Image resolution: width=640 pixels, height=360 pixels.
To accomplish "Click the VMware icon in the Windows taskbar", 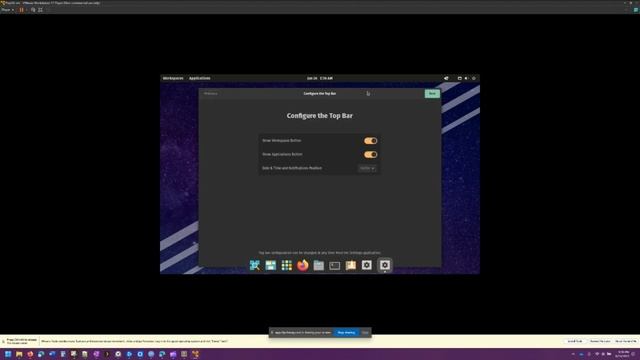I will [196, 354].
